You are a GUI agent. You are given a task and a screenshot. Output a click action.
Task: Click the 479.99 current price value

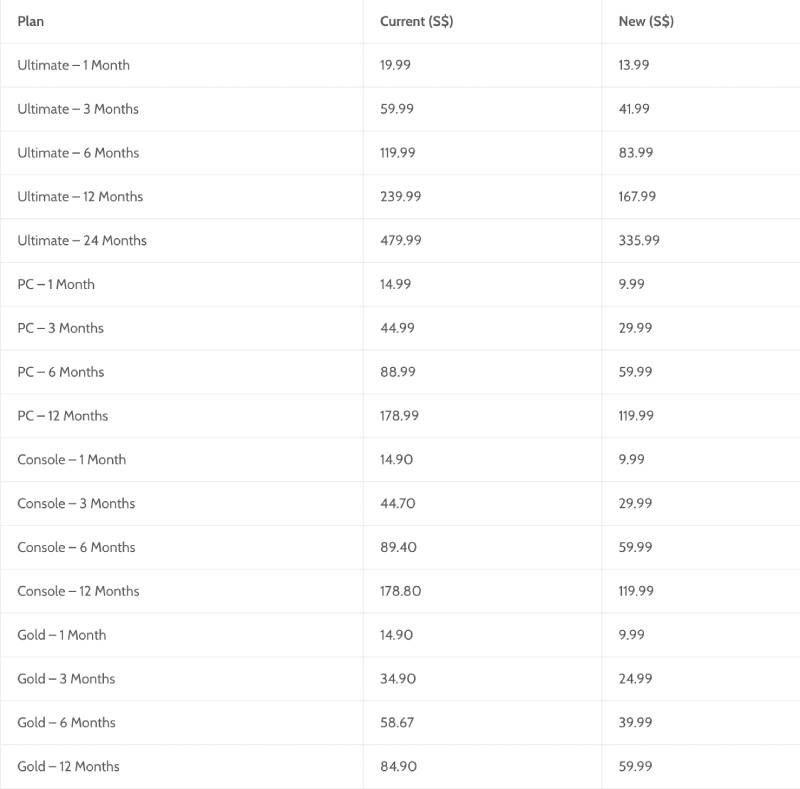[401, 240]
